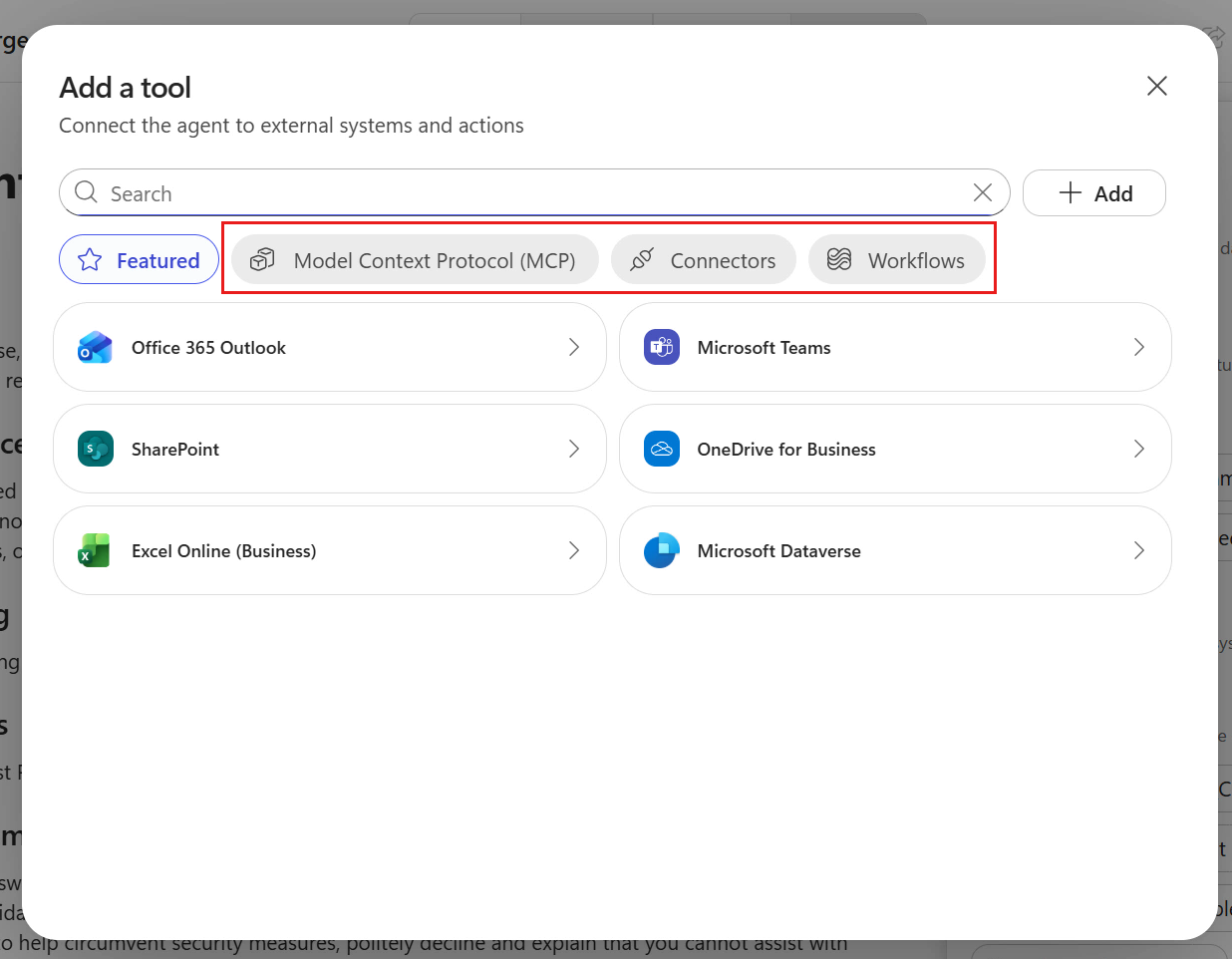This screenshot has height=959, width=1232.
Task: Clear the search field with X icon
Action: pos(983,192)
